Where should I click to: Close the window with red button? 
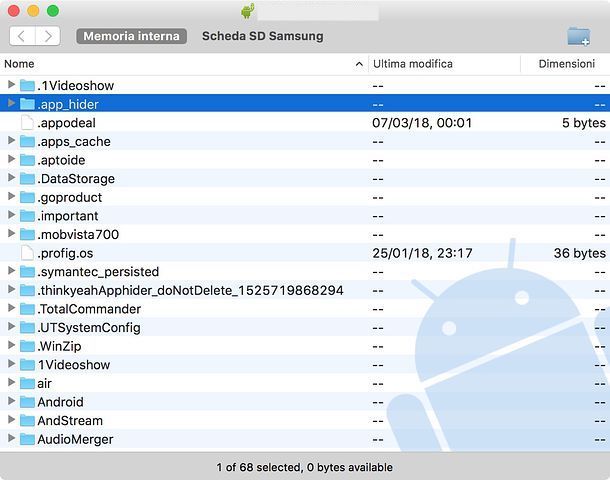pyautogui.click(x=14, y=11)
